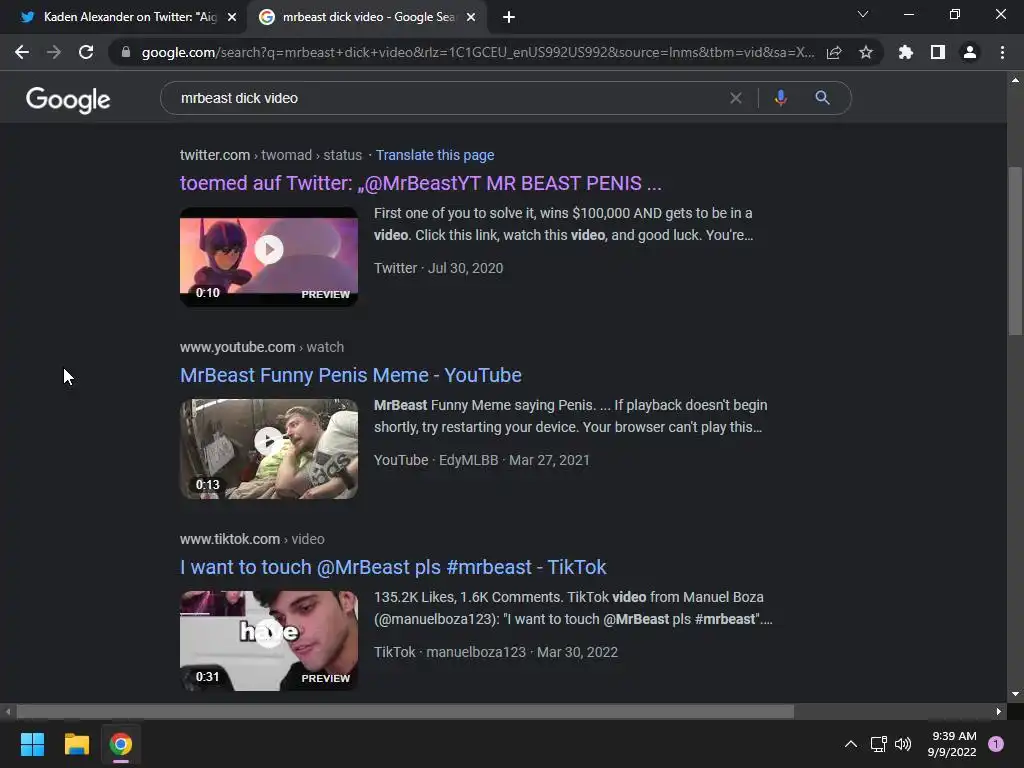The height and width of the screenshot is (768, 1024).
Task: Play the 0:13 YouTube video thumbnail
Action: (269, 449)
